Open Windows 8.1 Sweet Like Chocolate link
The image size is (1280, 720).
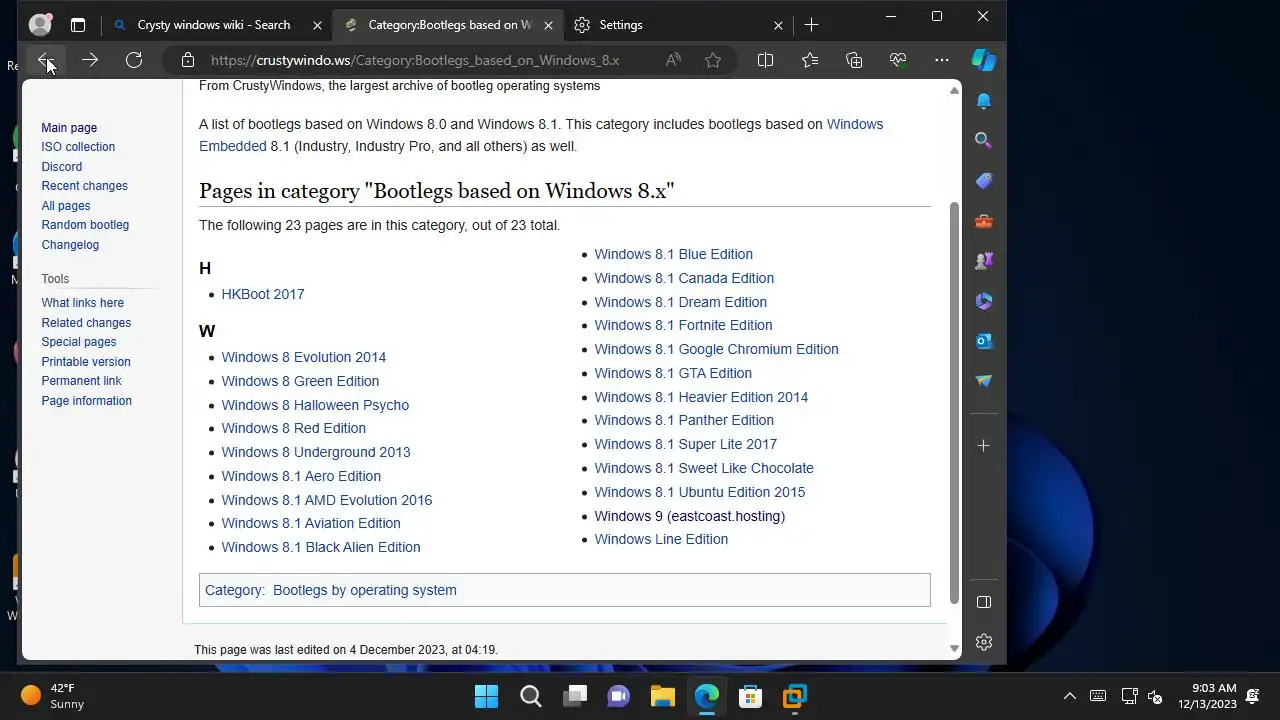click(x=704, y=468)
